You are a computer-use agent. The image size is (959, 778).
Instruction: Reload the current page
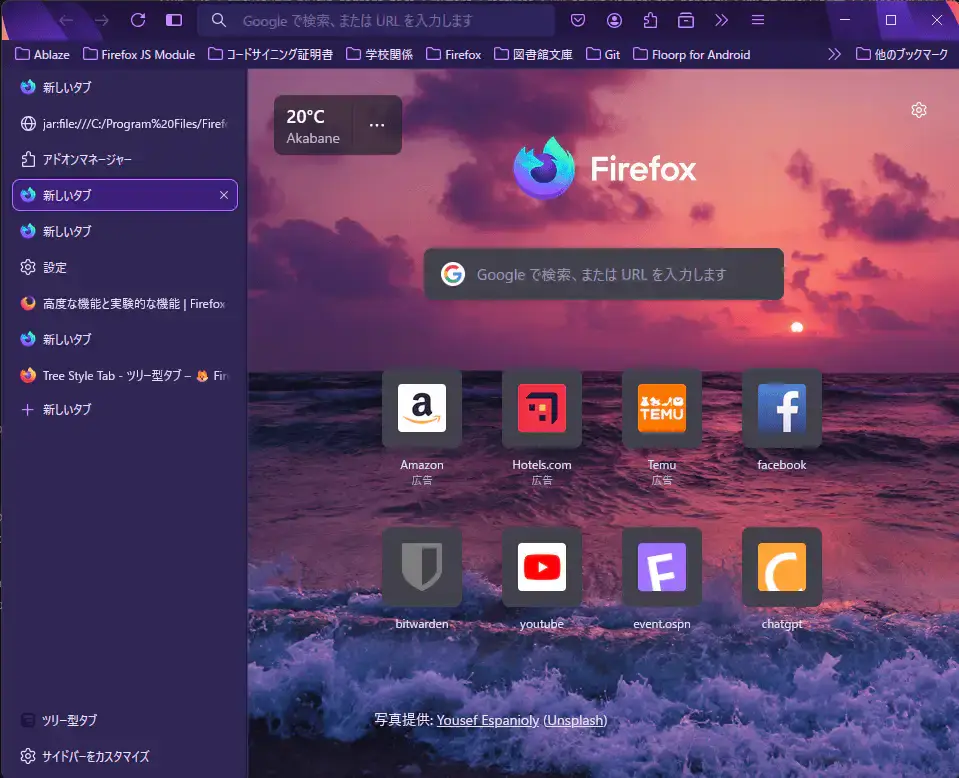pos(137,20)
